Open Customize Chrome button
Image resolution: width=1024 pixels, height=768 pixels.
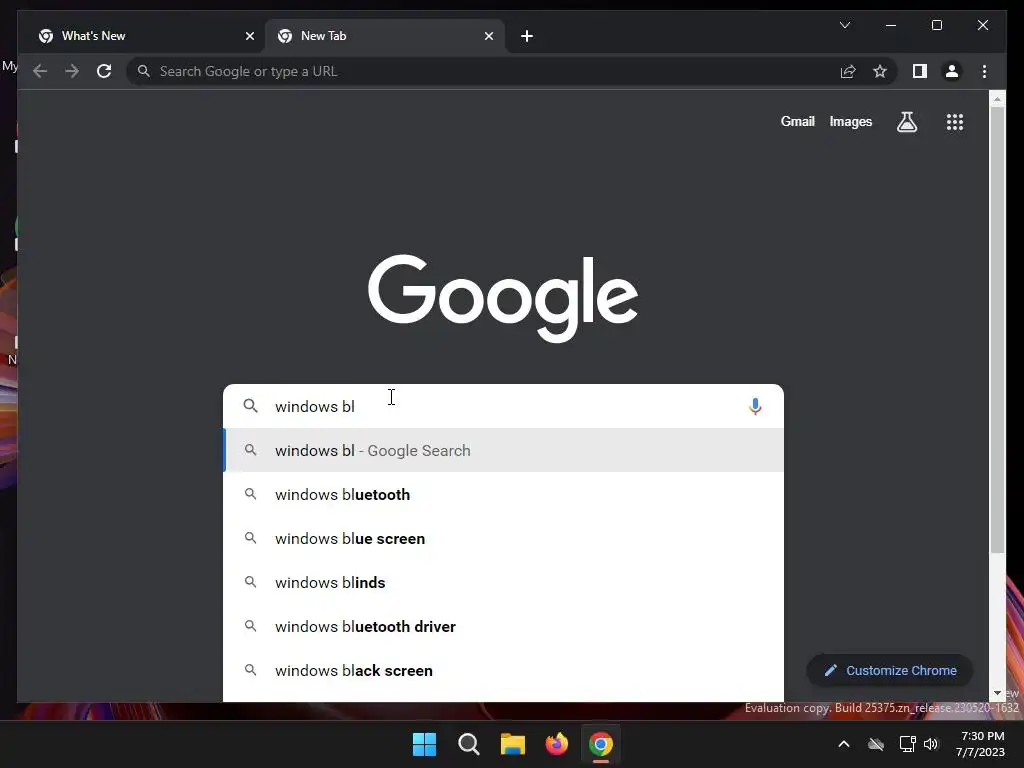(889, 671)
